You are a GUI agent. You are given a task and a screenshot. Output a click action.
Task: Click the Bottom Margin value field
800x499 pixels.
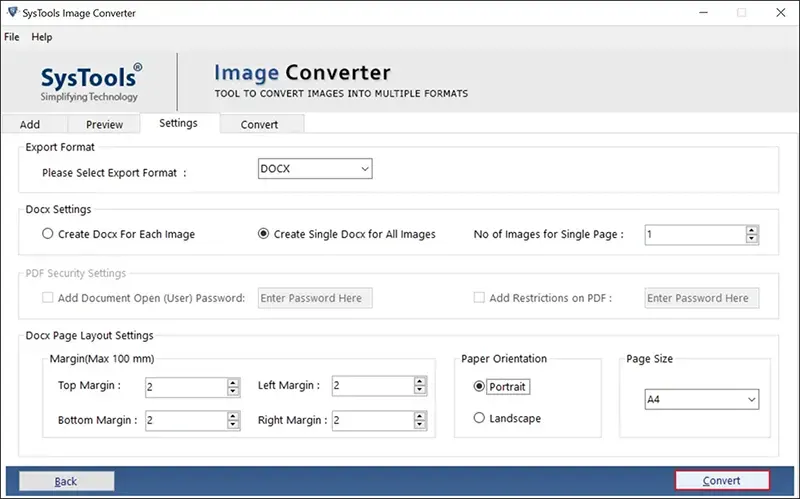coord(186,421)
